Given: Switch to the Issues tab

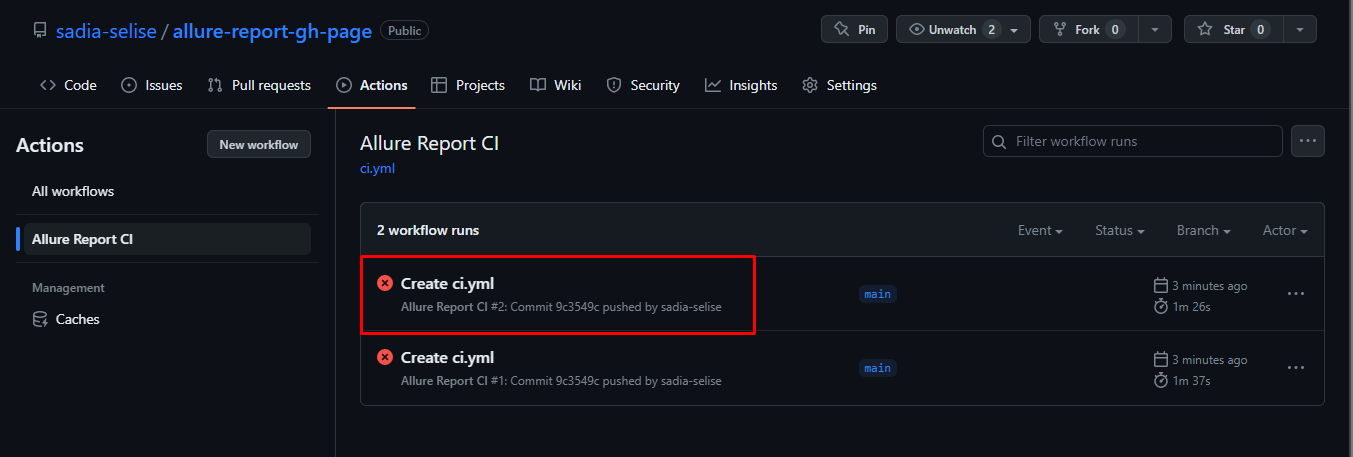Looking at the screenshot, I should click(x=152, y=85).
